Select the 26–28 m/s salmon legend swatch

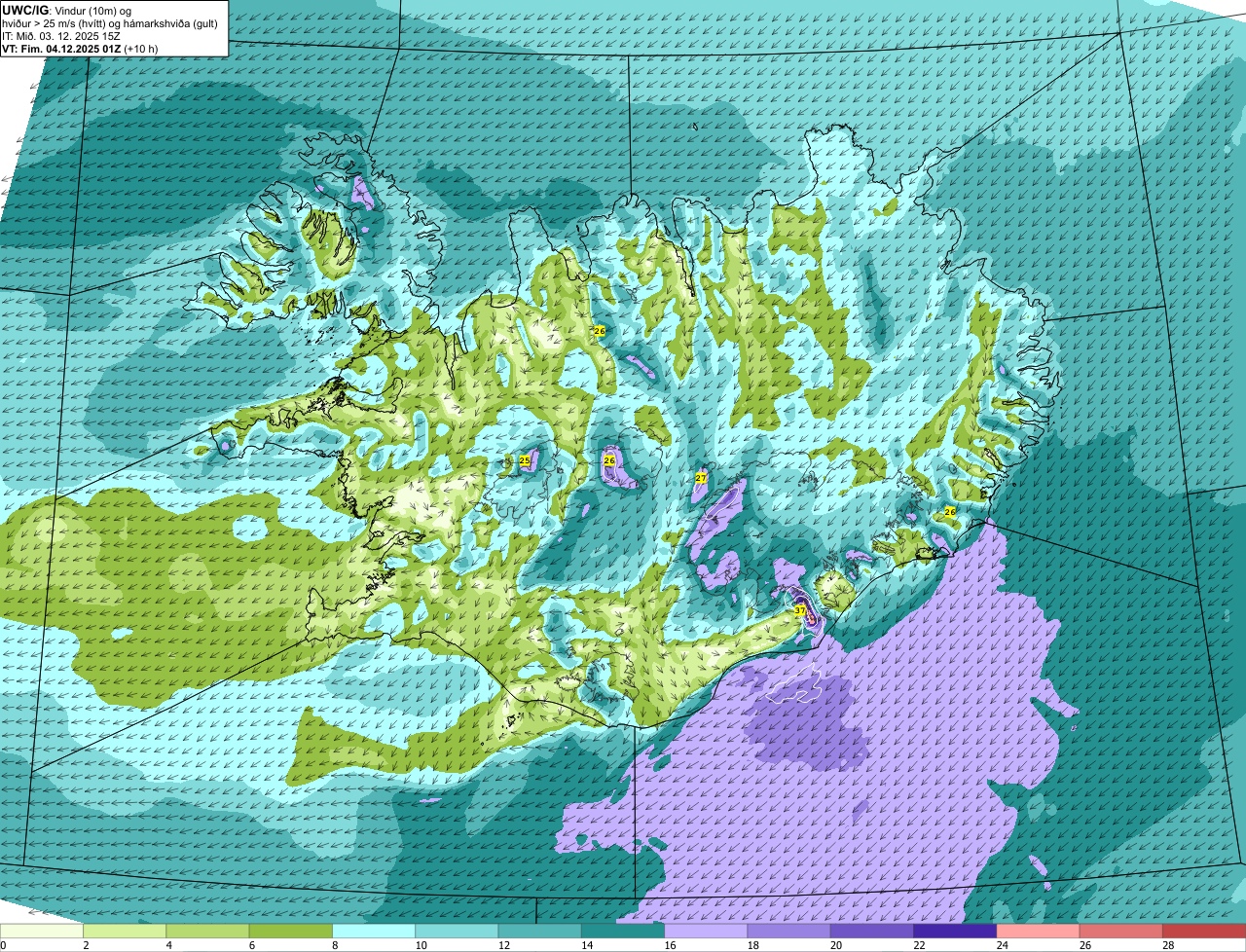click(x=1121, y=931)
